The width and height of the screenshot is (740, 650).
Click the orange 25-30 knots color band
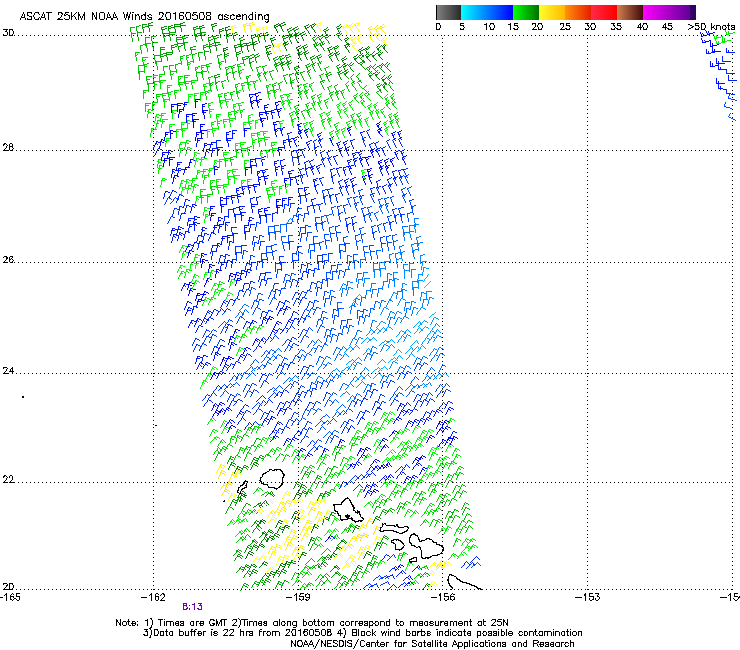point(578,12)
